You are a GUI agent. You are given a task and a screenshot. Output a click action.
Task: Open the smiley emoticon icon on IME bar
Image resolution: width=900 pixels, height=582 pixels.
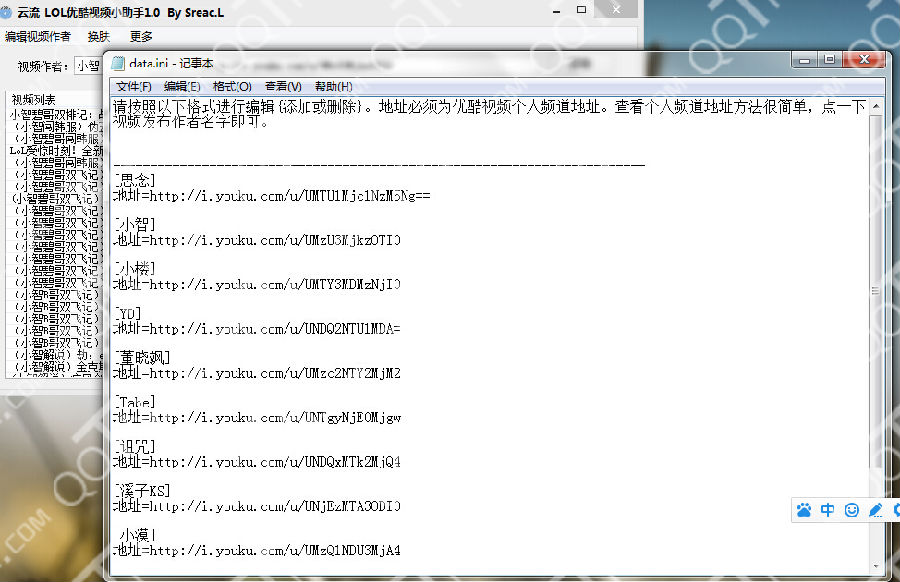[x=852, y=510]
